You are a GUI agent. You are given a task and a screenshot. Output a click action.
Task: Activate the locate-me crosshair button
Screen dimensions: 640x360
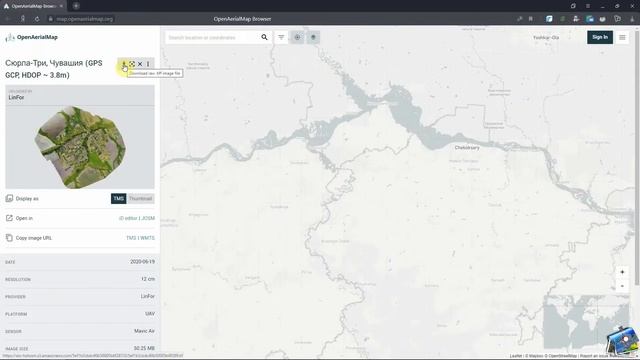297,38
